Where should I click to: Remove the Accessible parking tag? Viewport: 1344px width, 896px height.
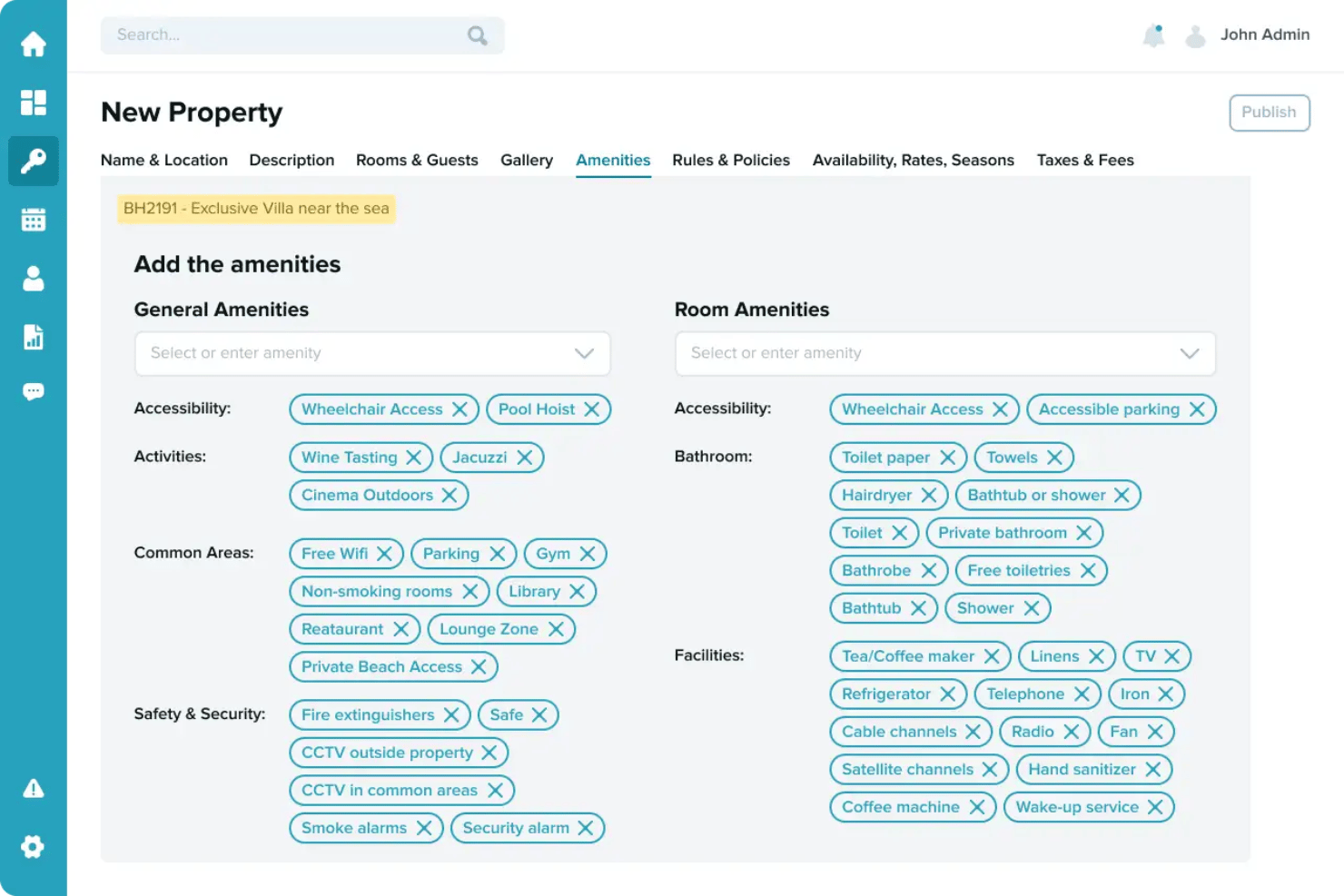(x=1197, y=409)
